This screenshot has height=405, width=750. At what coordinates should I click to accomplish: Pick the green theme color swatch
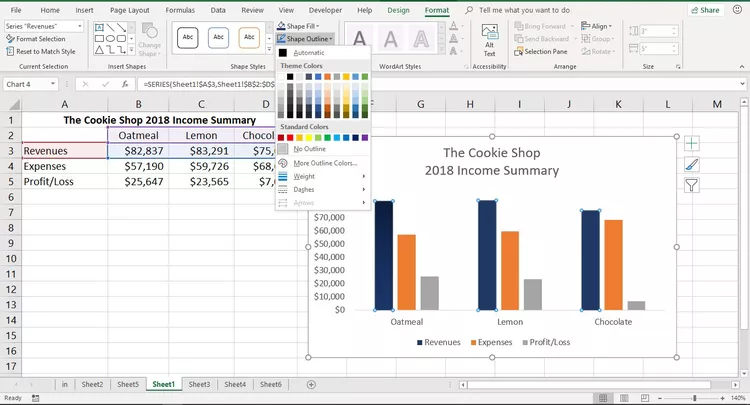(x=364, y=77)
